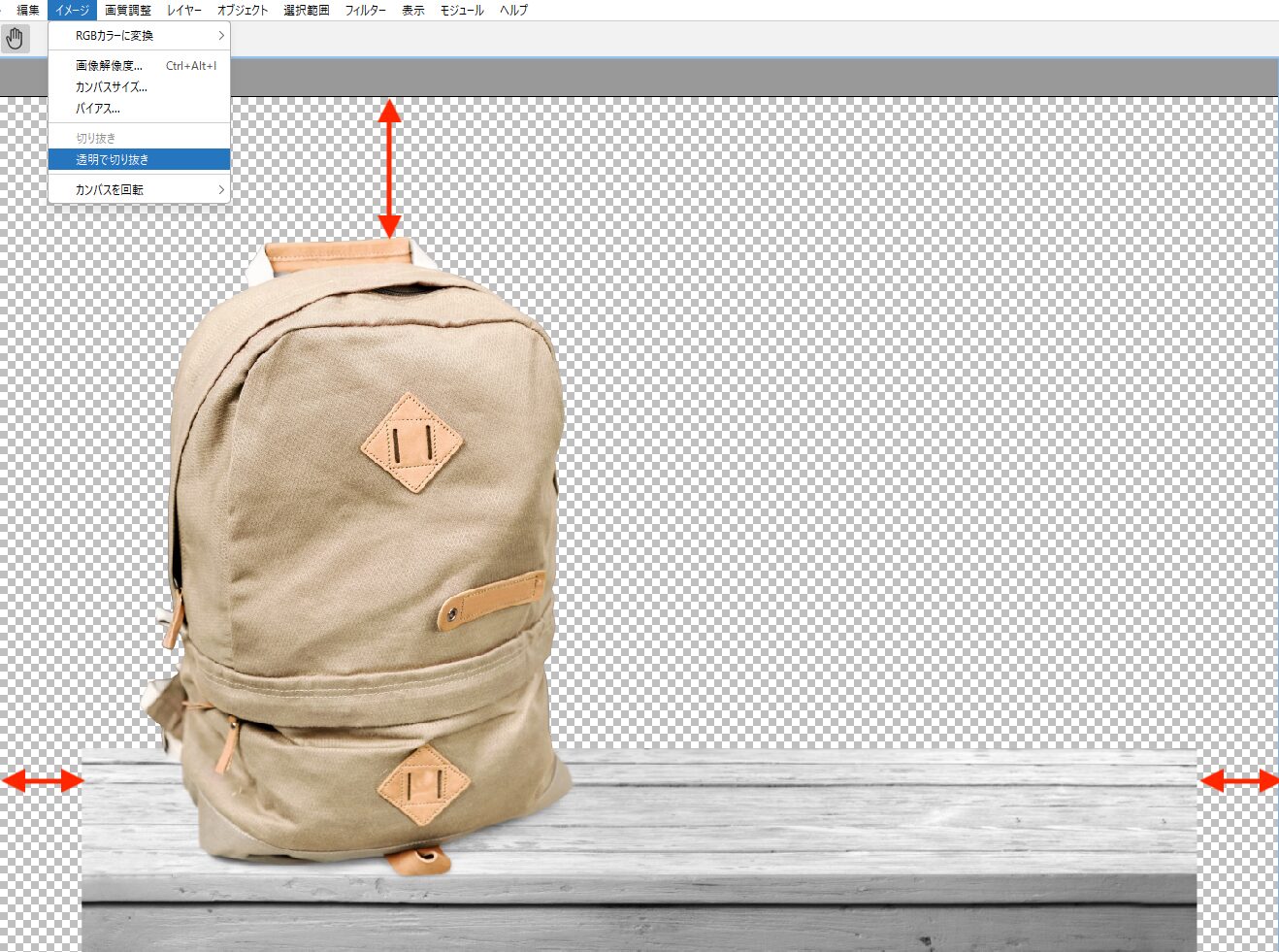Open the 画質調整 menu

click(x=128, y=10)
